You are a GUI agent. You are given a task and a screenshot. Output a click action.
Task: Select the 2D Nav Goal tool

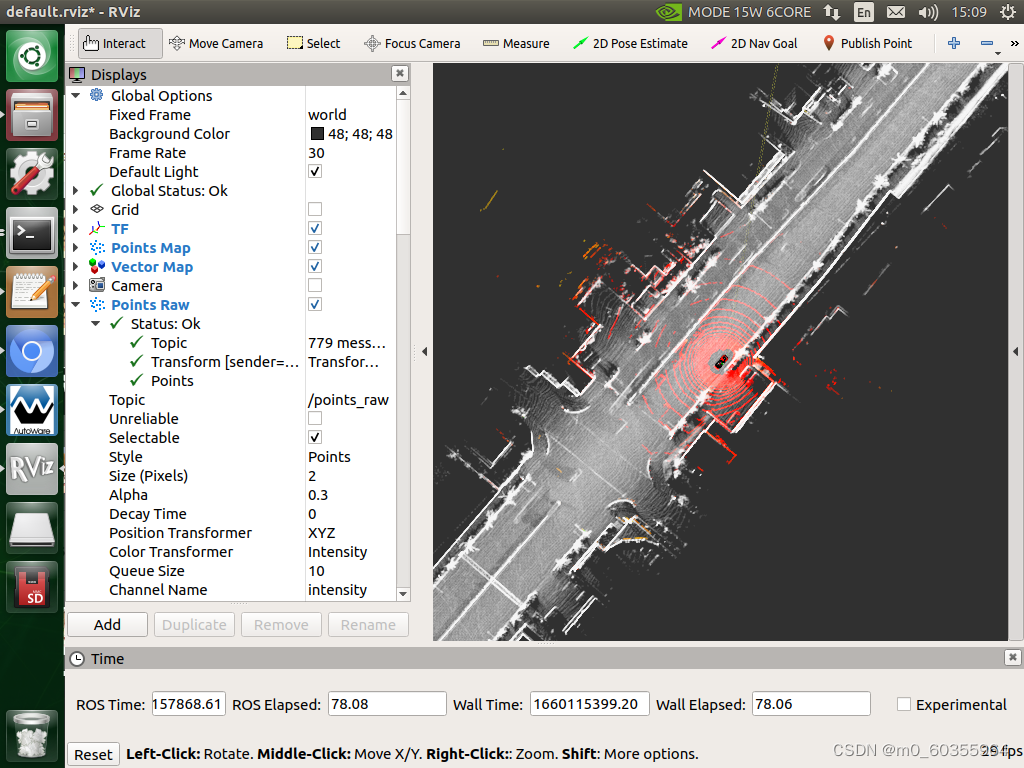(754, 43)
